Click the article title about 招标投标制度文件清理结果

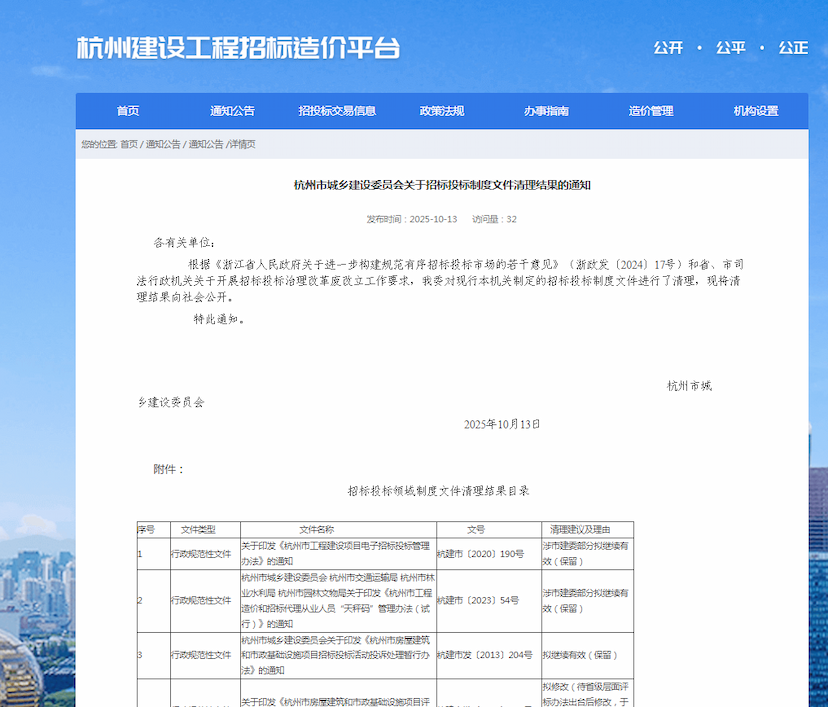coord(442,185)
